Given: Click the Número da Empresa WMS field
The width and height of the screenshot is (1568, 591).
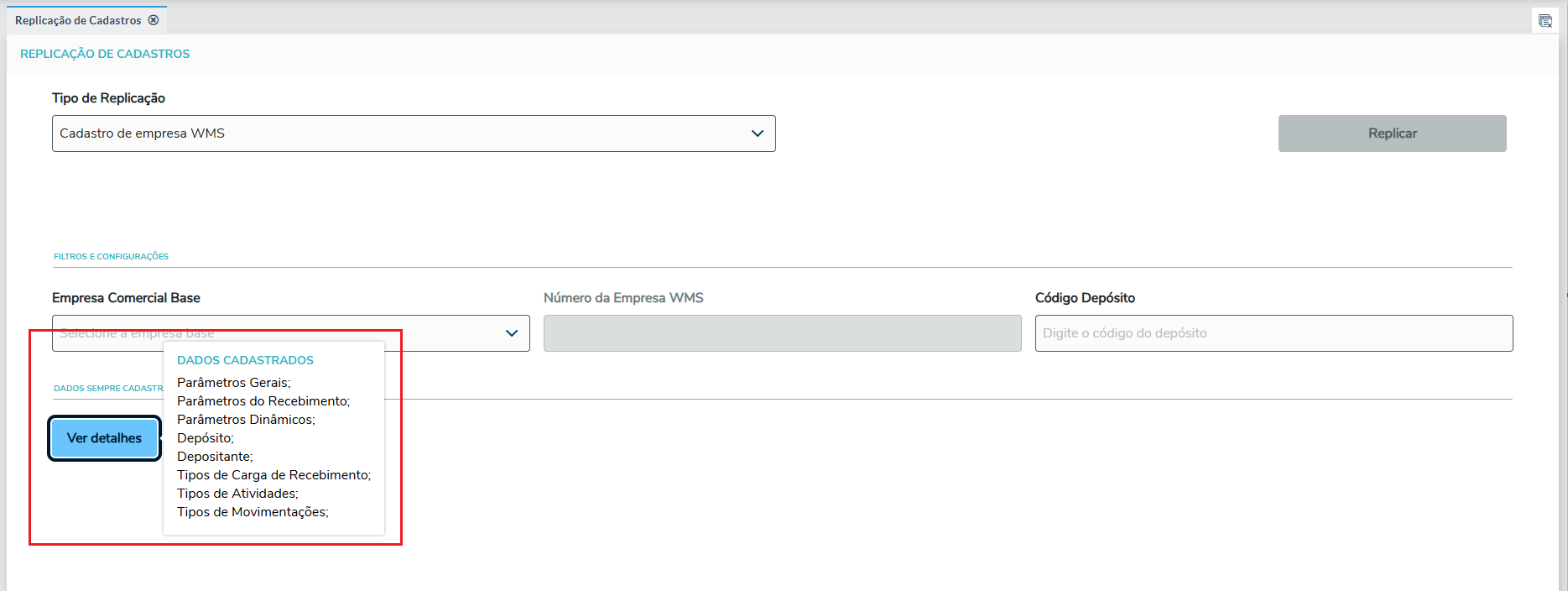Looking at the screenshot, I should point(782,333).
